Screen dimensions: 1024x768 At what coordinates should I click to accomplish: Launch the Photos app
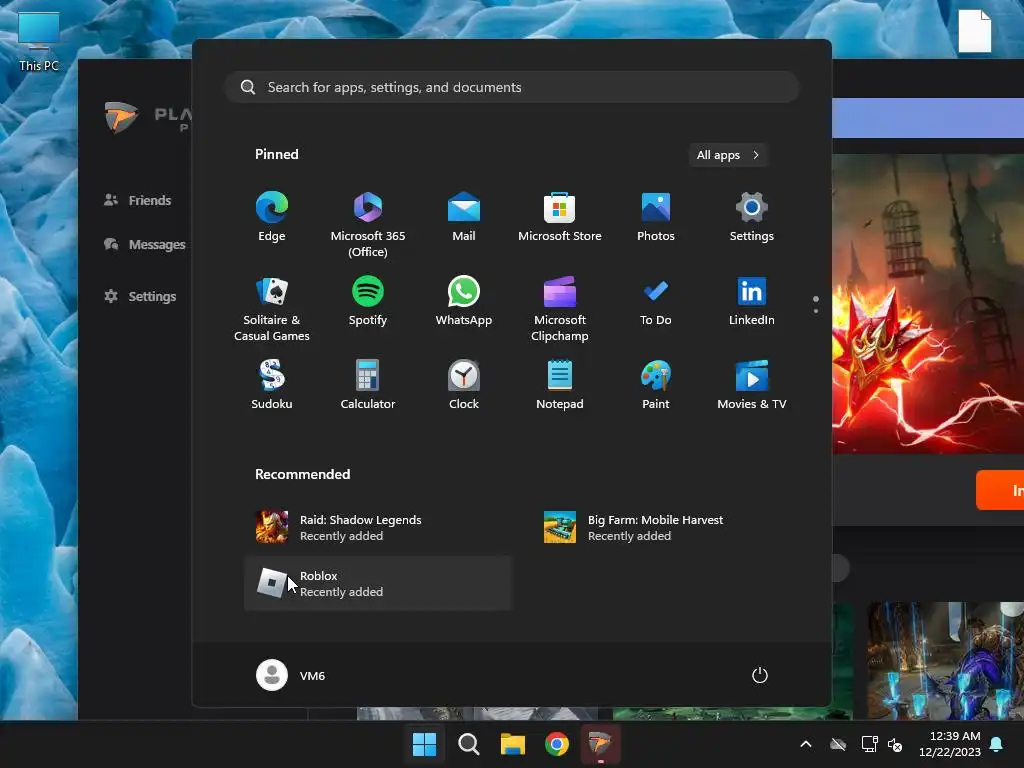(656, 217)
